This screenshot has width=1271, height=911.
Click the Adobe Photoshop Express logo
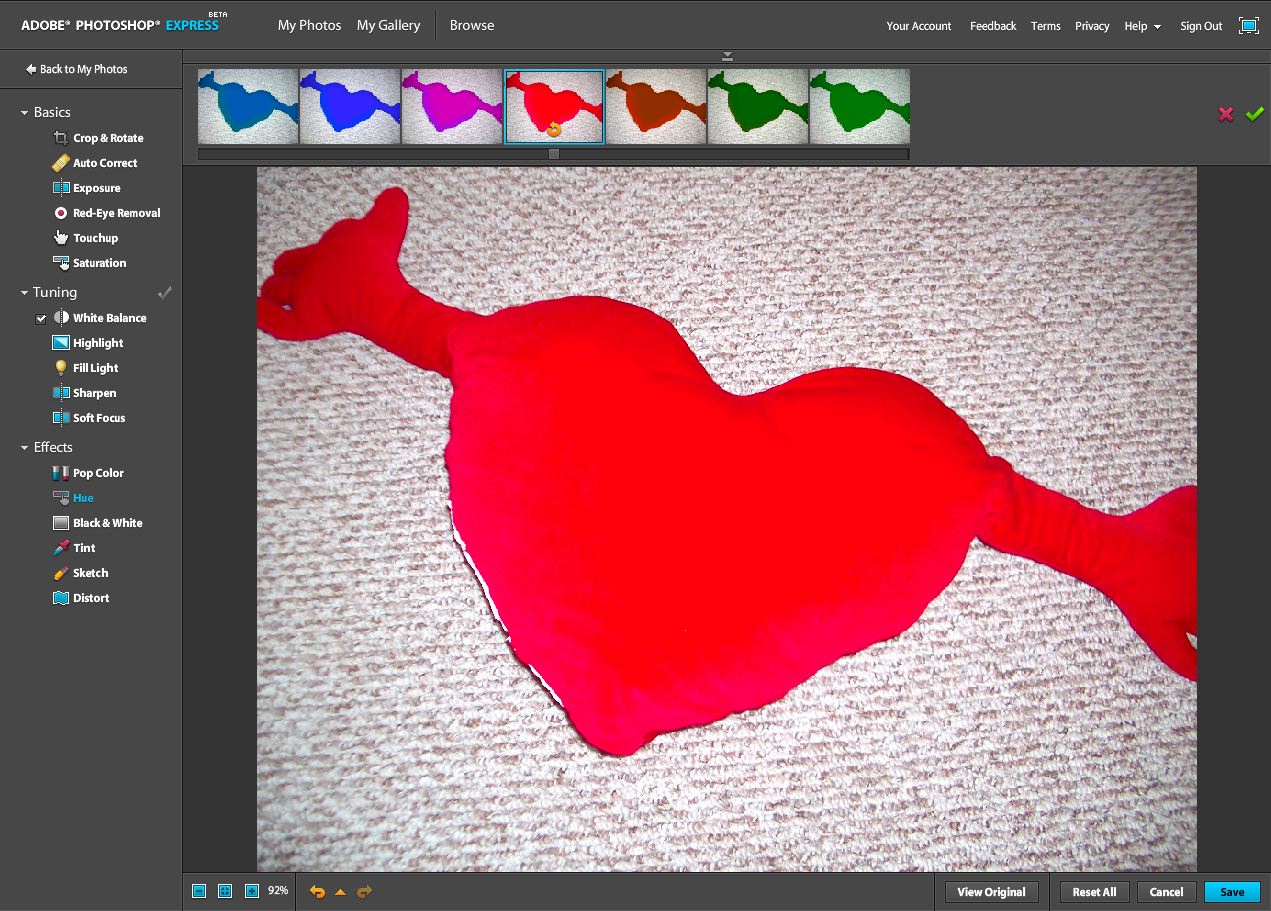coord(124,23)
